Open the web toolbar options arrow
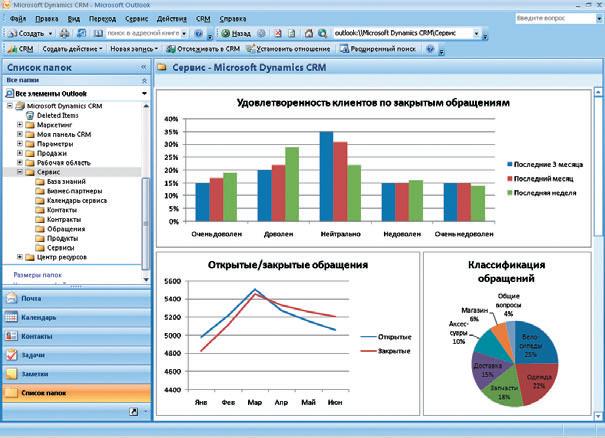605x438 pixels. [485, 36]
